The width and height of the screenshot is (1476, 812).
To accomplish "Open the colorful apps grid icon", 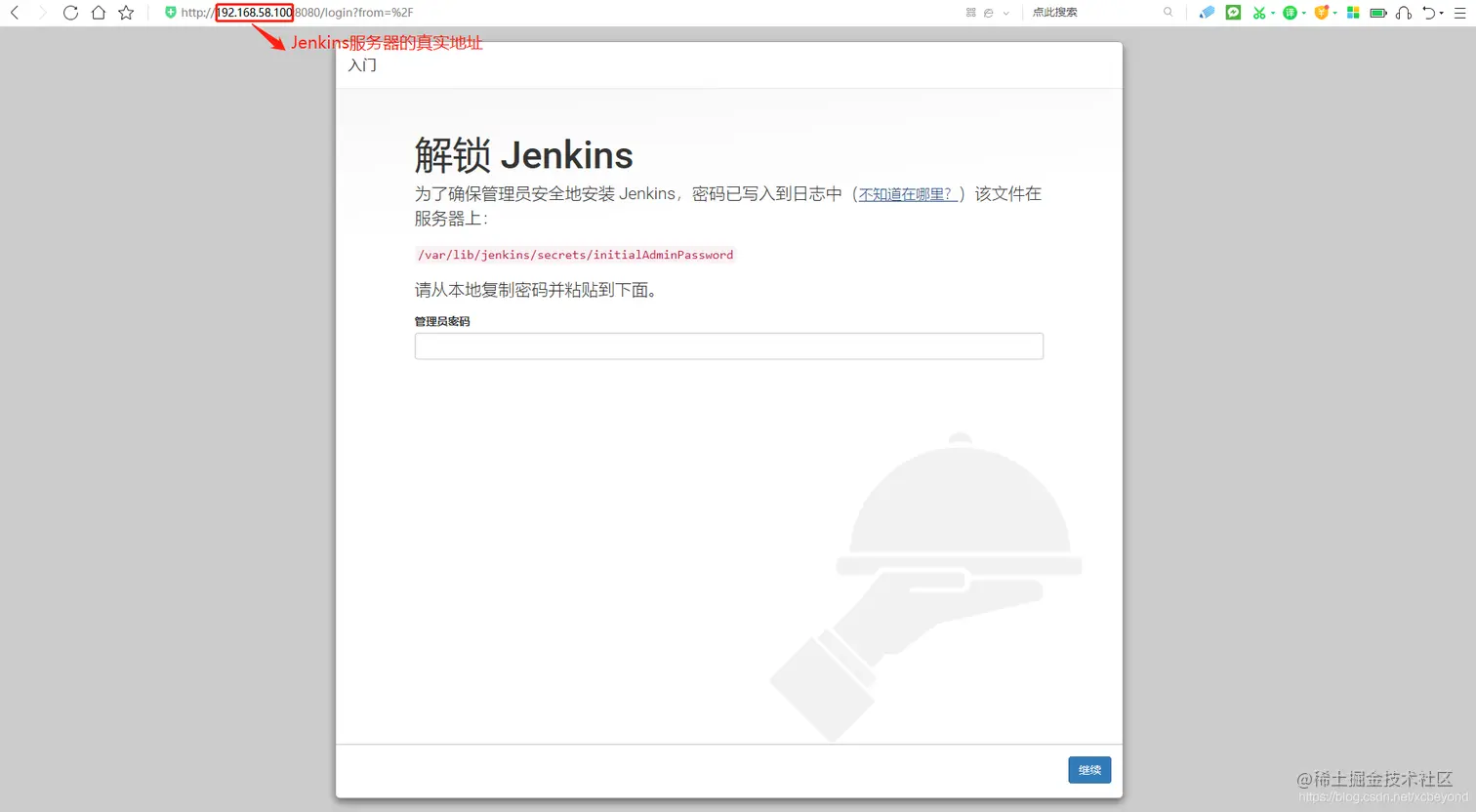I will (x=1352, y=13).
